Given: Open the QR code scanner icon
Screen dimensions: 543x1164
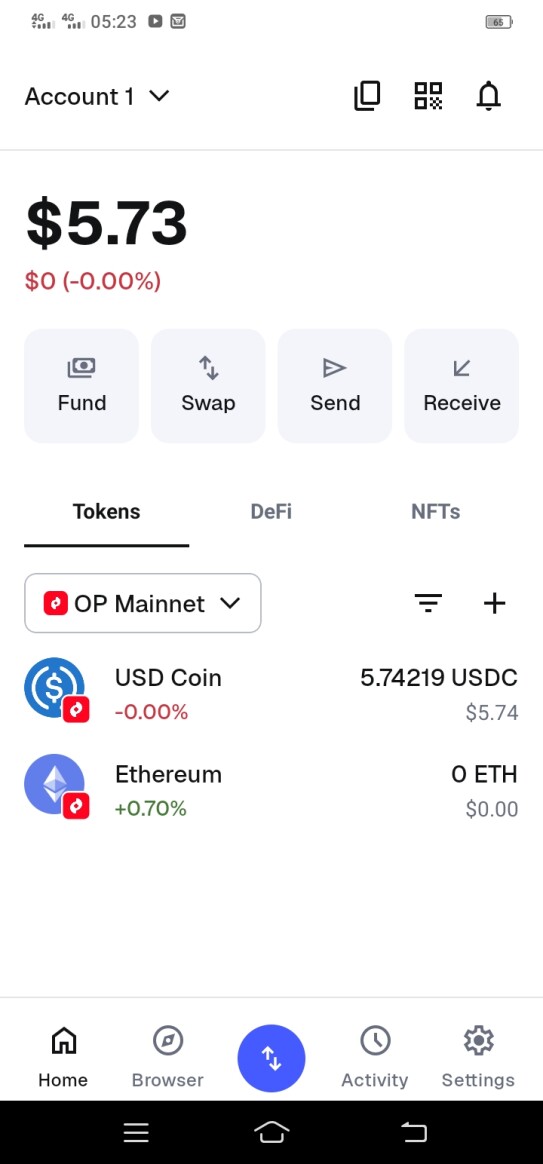Looking at the screenshot, I should [x=428, y=96].
